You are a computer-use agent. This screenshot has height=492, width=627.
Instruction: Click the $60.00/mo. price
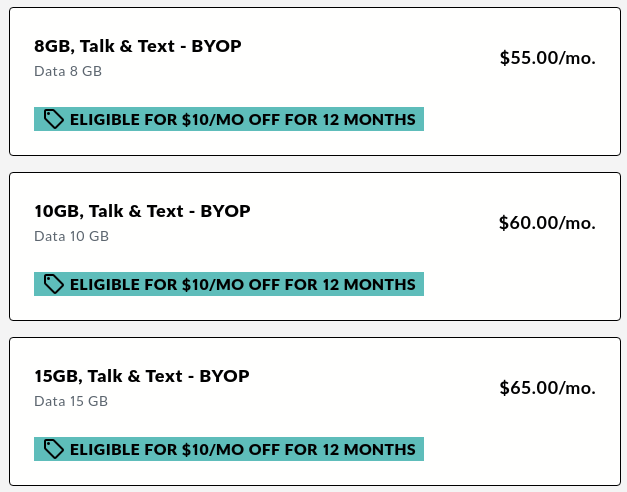pos(547,223)
